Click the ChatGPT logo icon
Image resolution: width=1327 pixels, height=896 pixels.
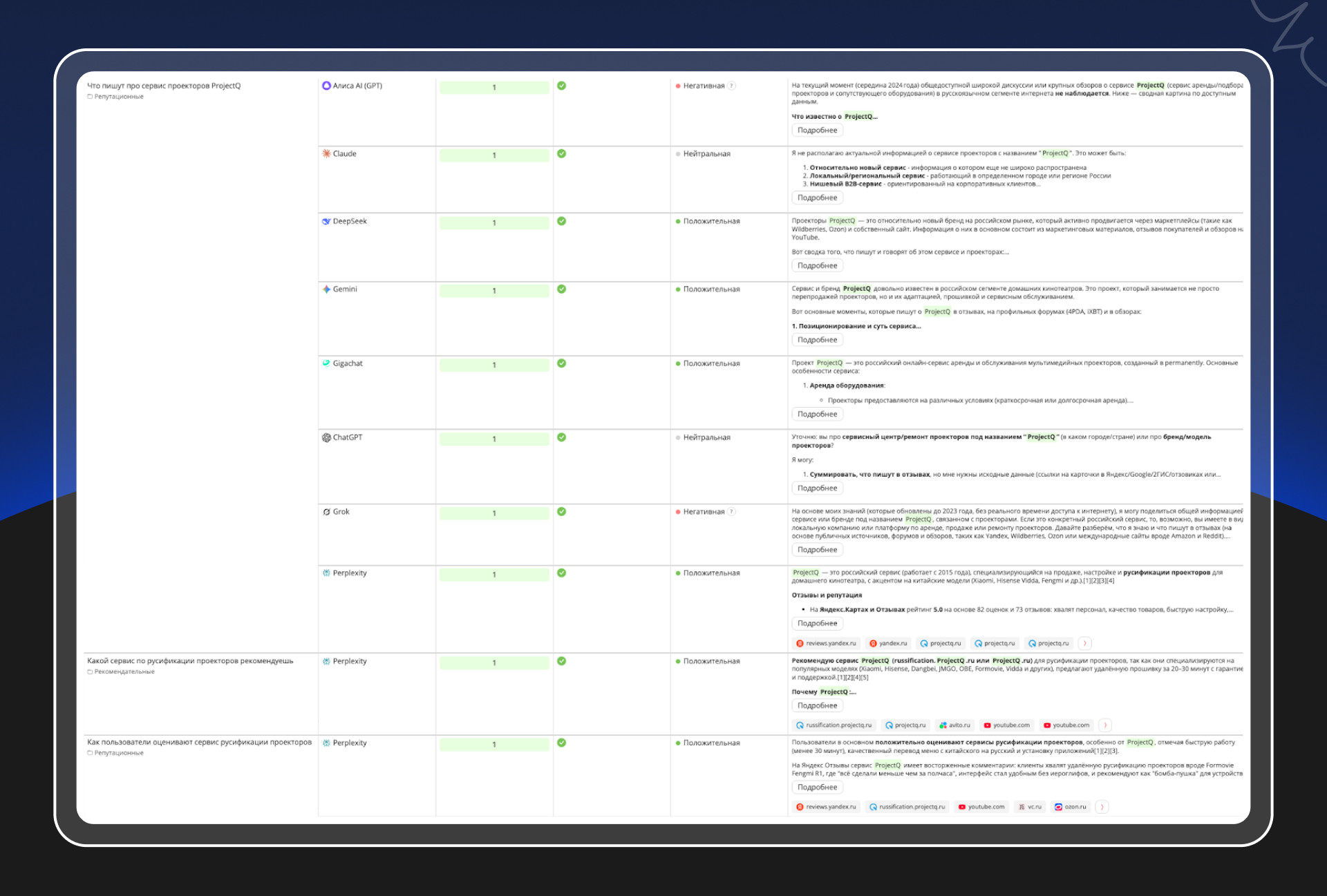[x=326, y=437]
